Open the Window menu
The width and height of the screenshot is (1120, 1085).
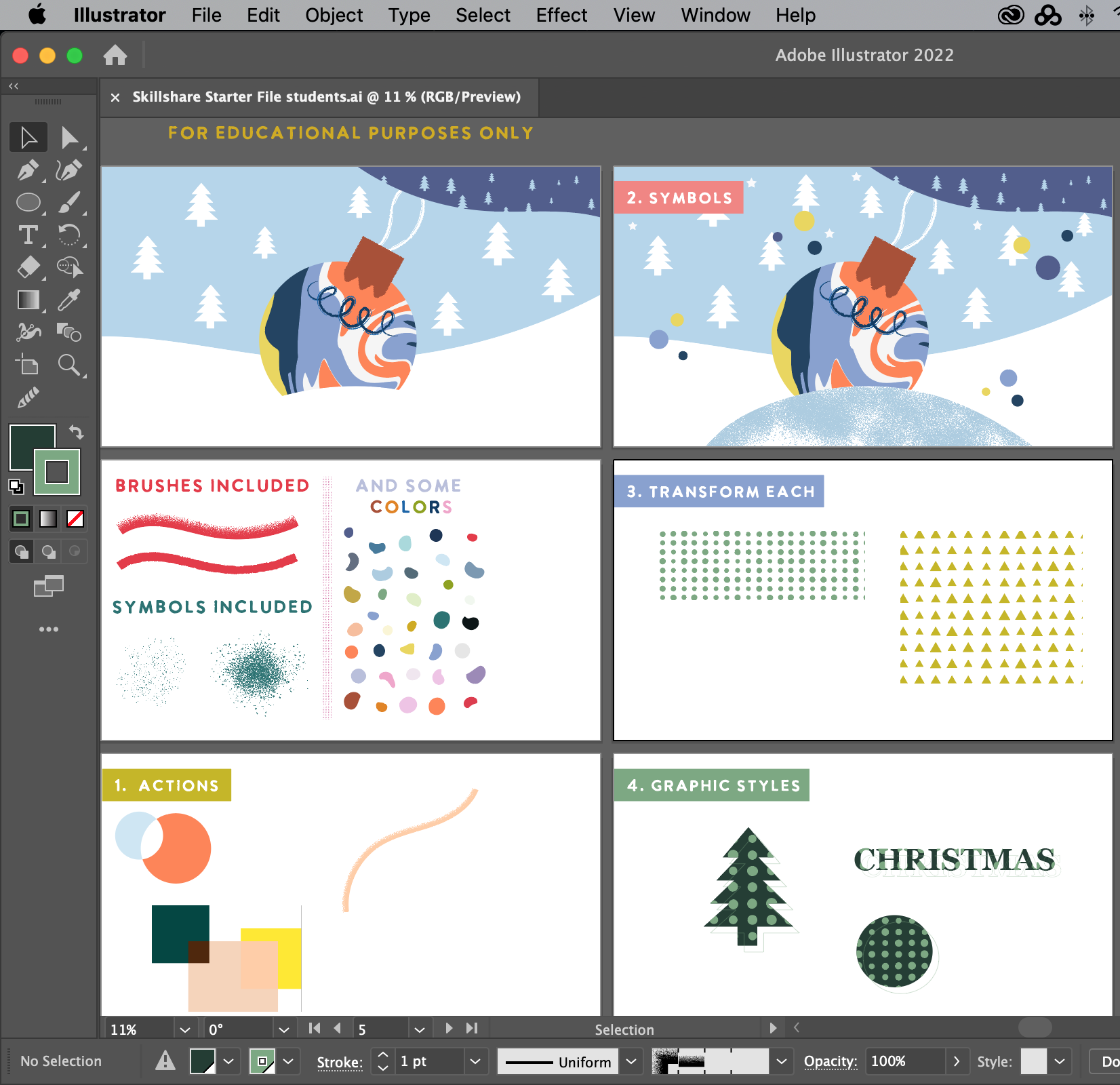[715, 15]
